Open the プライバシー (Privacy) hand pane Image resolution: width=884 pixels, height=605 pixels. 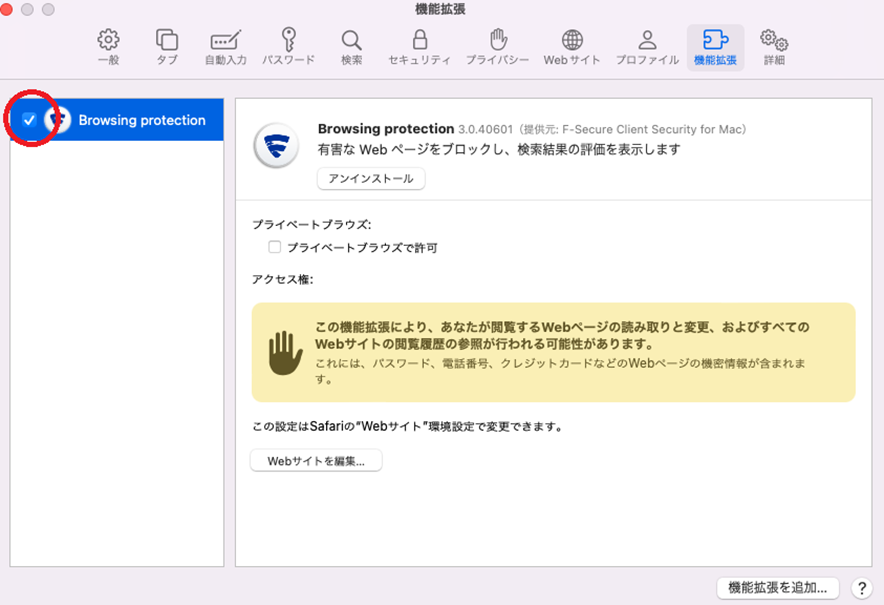[x=497, y=47]
